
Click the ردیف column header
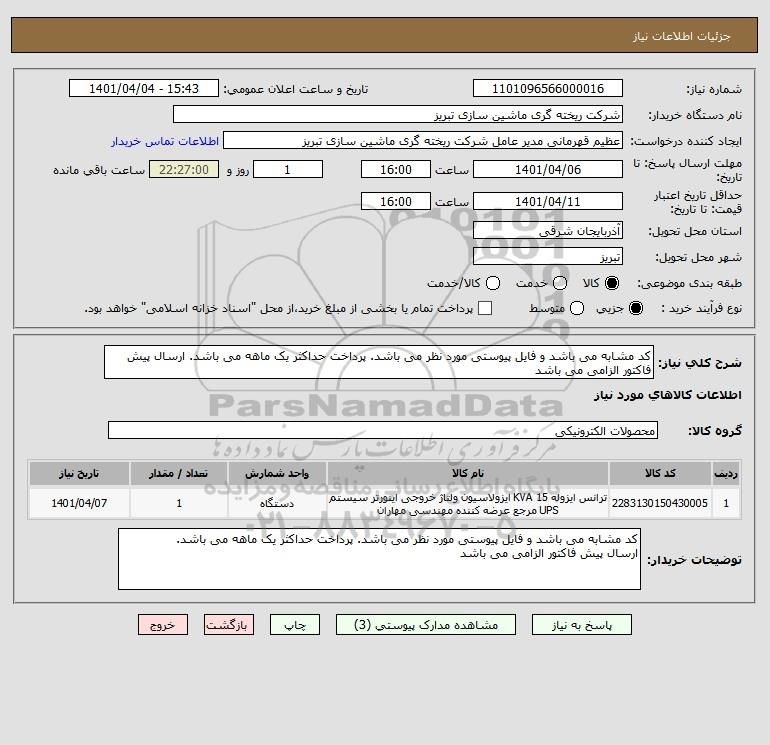pos(726,473)
